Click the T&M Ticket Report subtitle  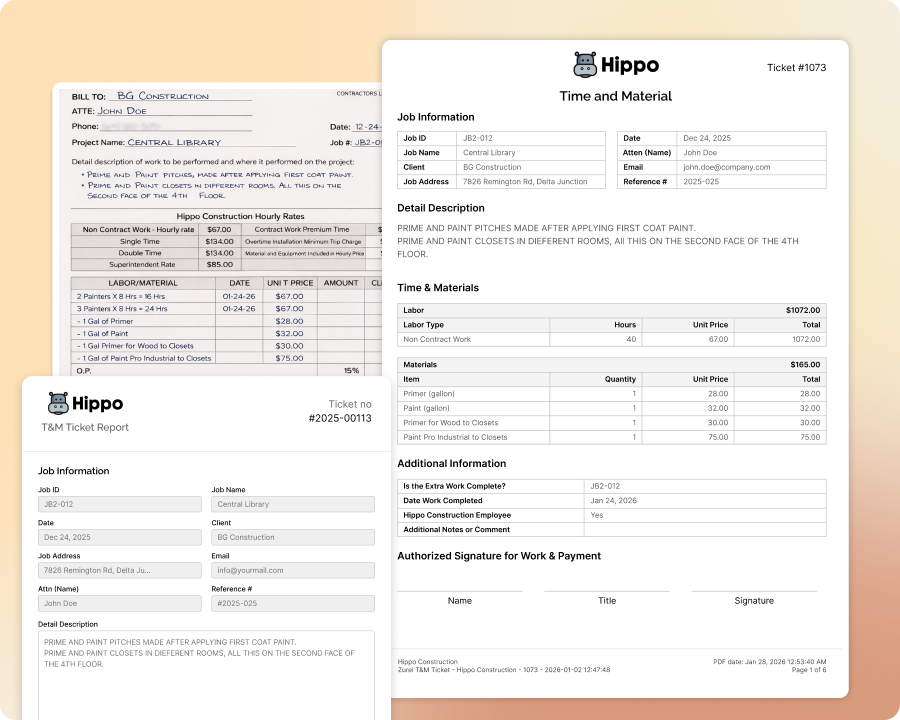coord(85,427)
